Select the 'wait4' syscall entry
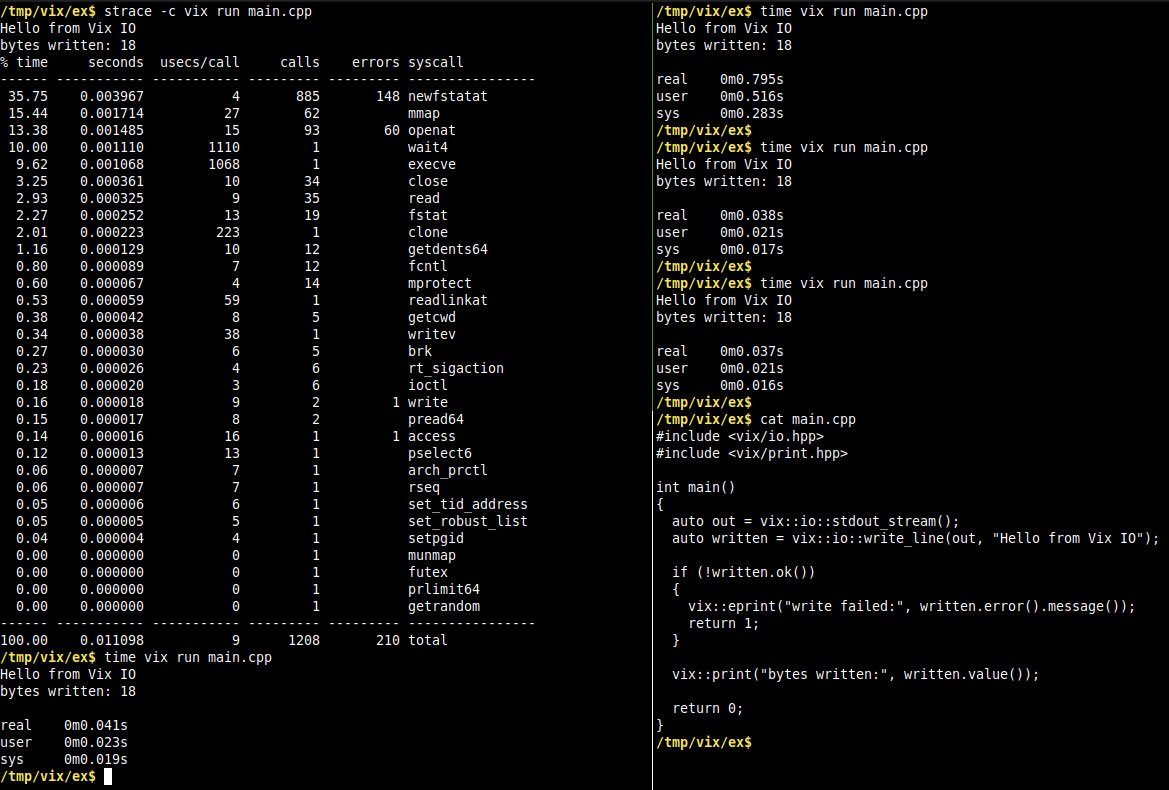This screenshot has width=1169, height=790. (427, 148)
